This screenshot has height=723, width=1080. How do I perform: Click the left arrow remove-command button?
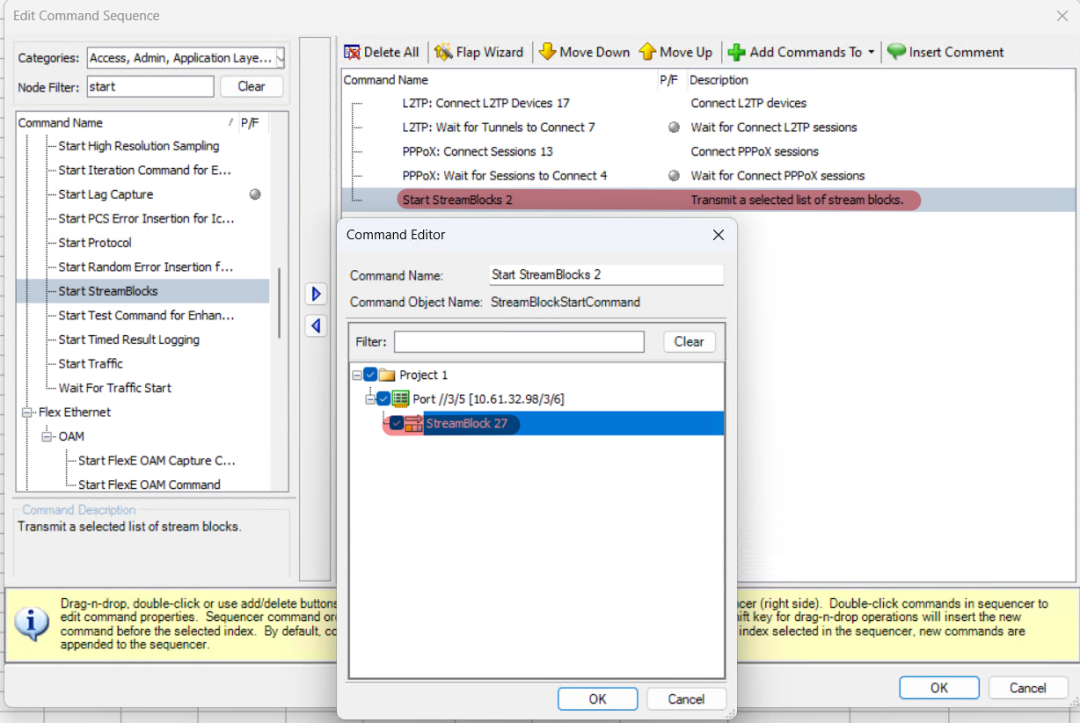click(316, 326)
